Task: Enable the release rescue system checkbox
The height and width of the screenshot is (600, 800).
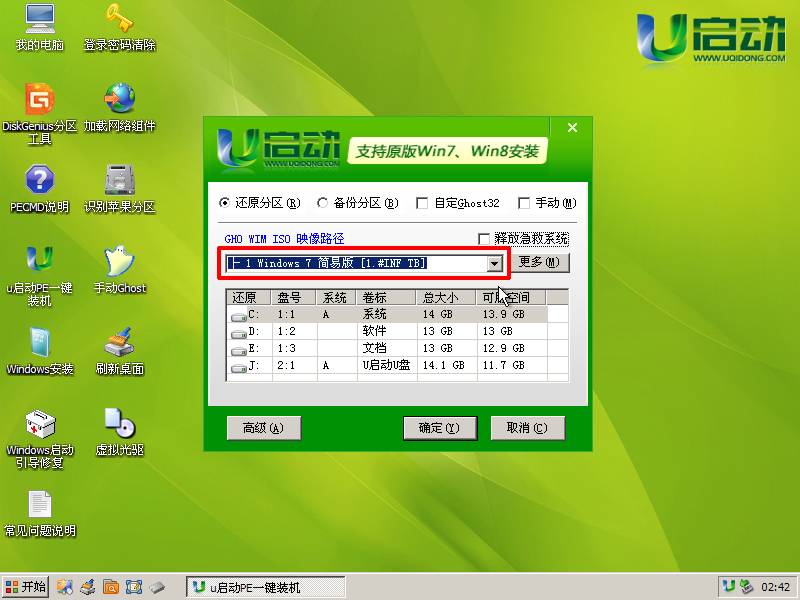Action: [485, 239]
